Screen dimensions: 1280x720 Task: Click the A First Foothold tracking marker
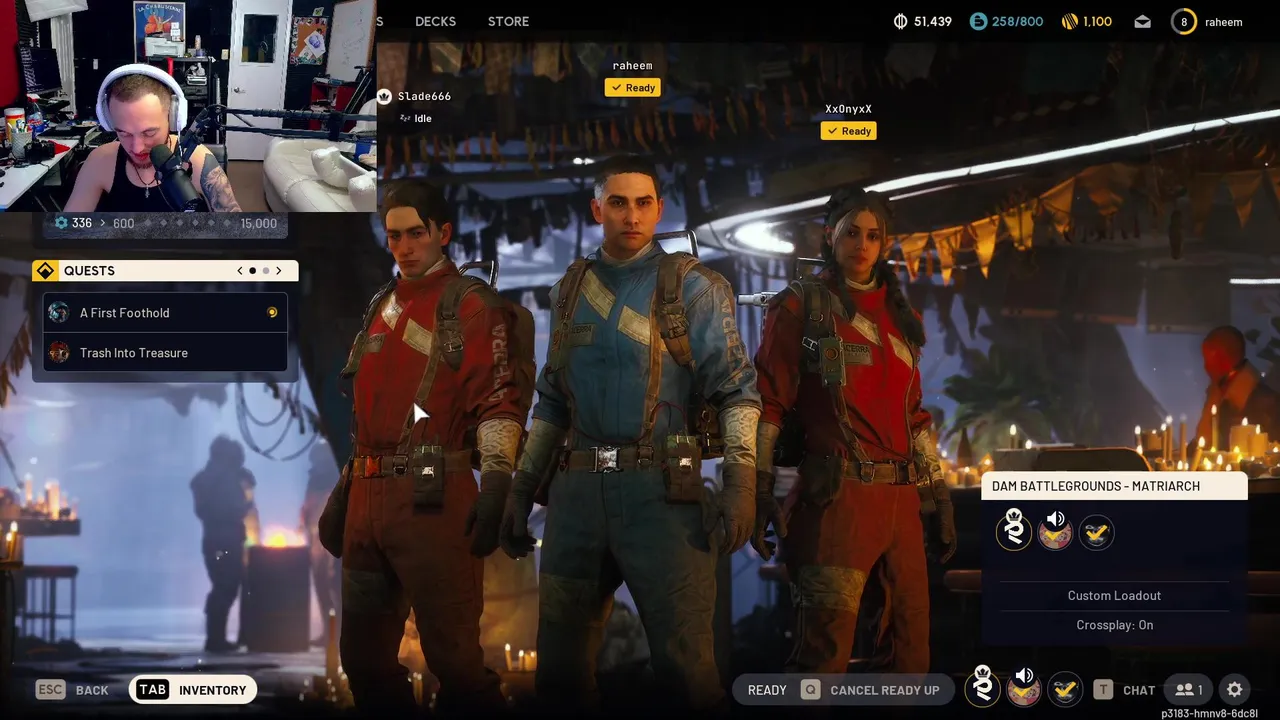point(272,313)
